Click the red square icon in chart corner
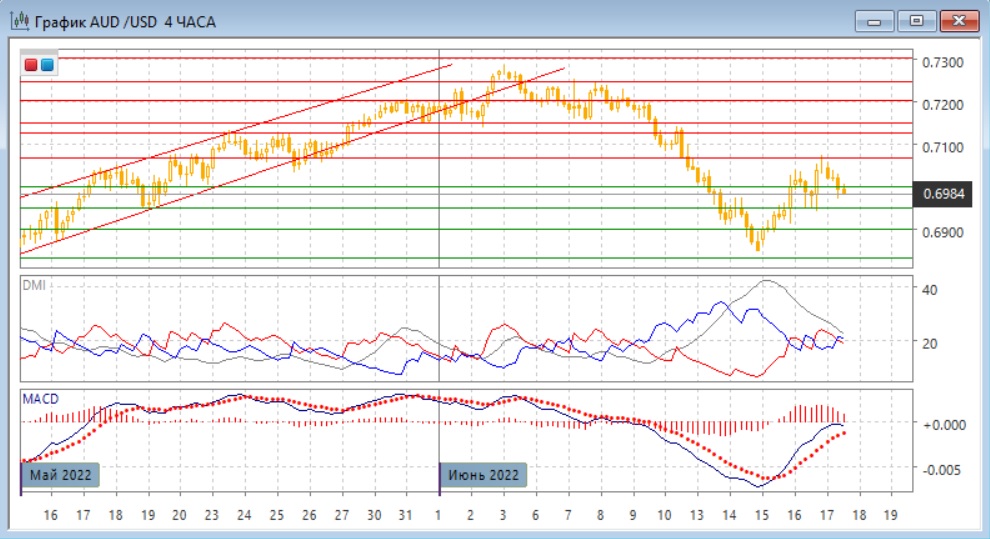 (x=32, y=65)
